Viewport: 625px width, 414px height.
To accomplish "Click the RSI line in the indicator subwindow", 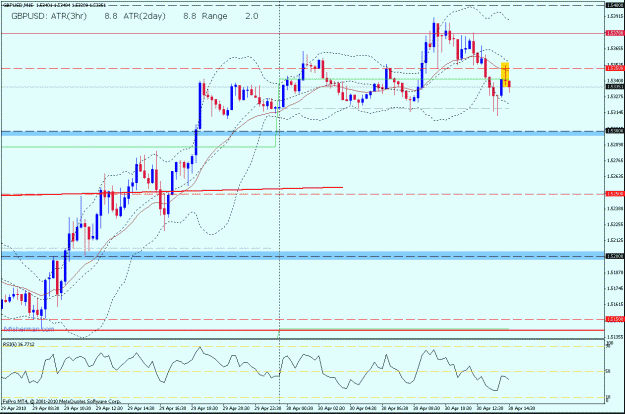I will 255,369.
